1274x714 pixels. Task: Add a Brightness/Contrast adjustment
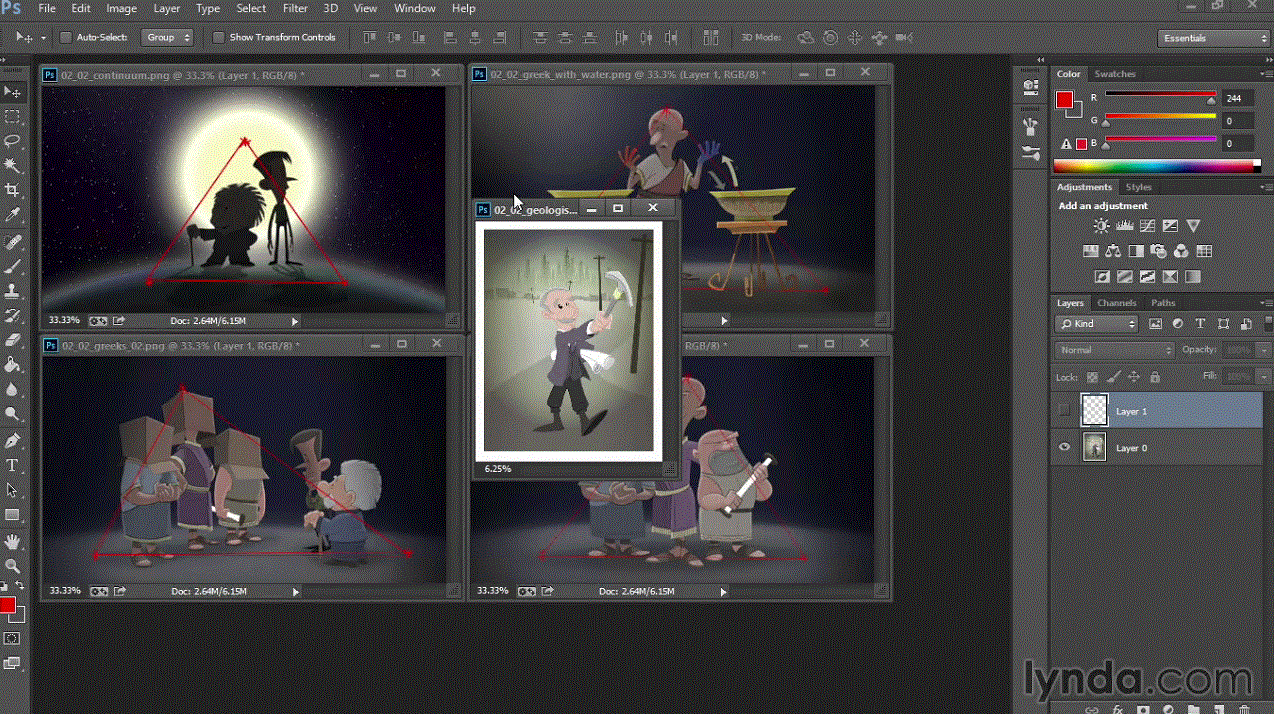pyautogui.click(x=1101, y=227)
